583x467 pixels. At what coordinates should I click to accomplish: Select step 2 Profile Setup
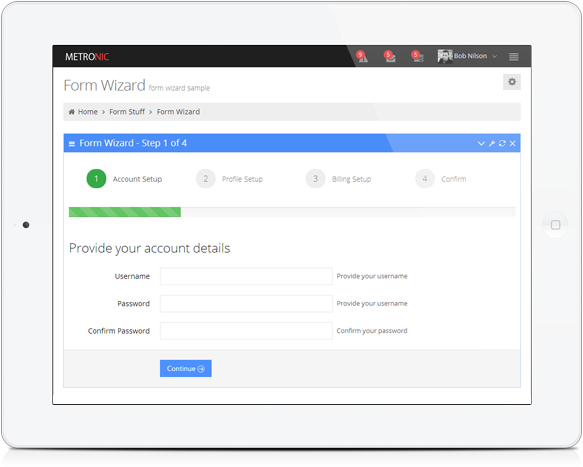(229, 179)
